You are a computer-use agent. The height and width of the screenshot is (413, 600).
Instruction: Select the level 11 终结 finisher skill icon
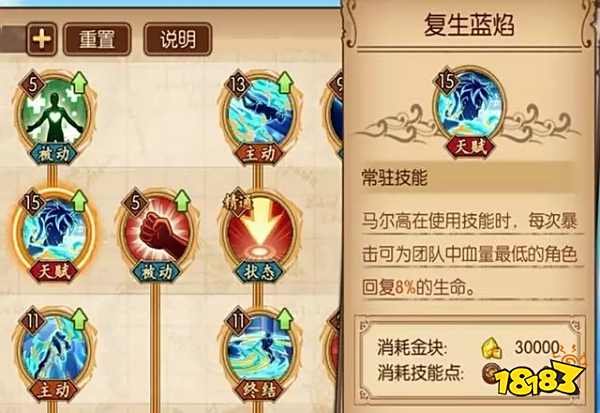pyautogui.click(x=259, y=352)
